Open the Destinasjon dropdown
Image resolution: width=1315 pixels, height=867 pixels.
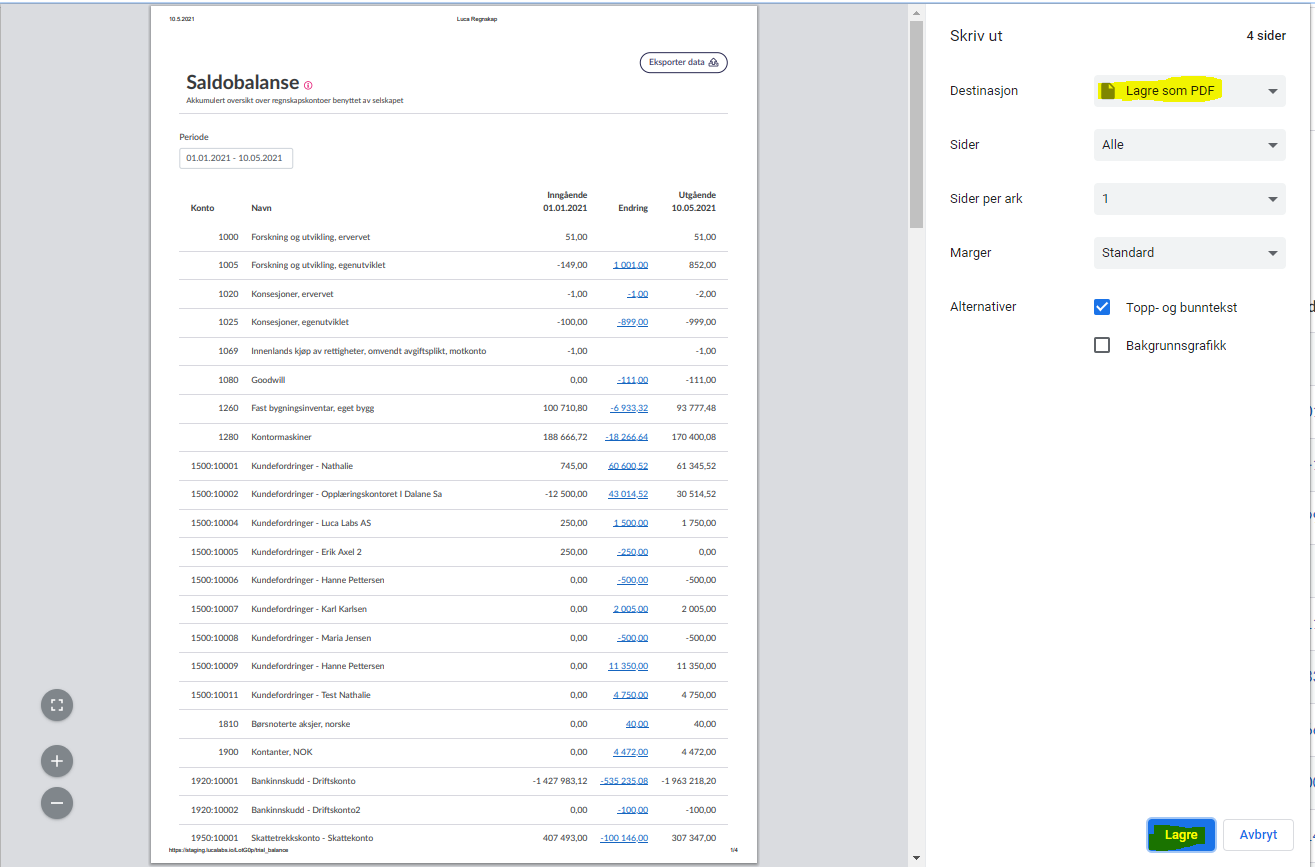pos(1189,91)
